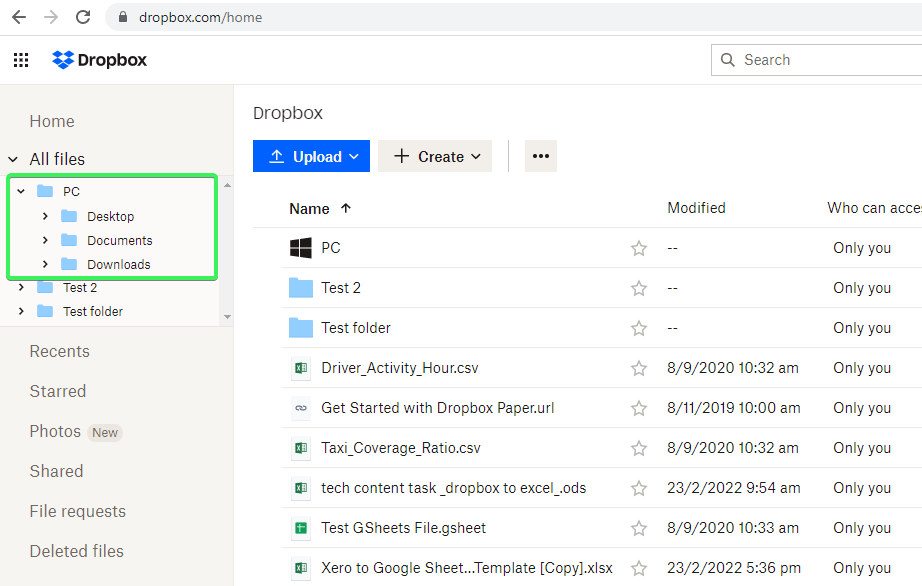Click the Documents folder icon in sidebar
This screenshot has height=586, width=922.
69,240
